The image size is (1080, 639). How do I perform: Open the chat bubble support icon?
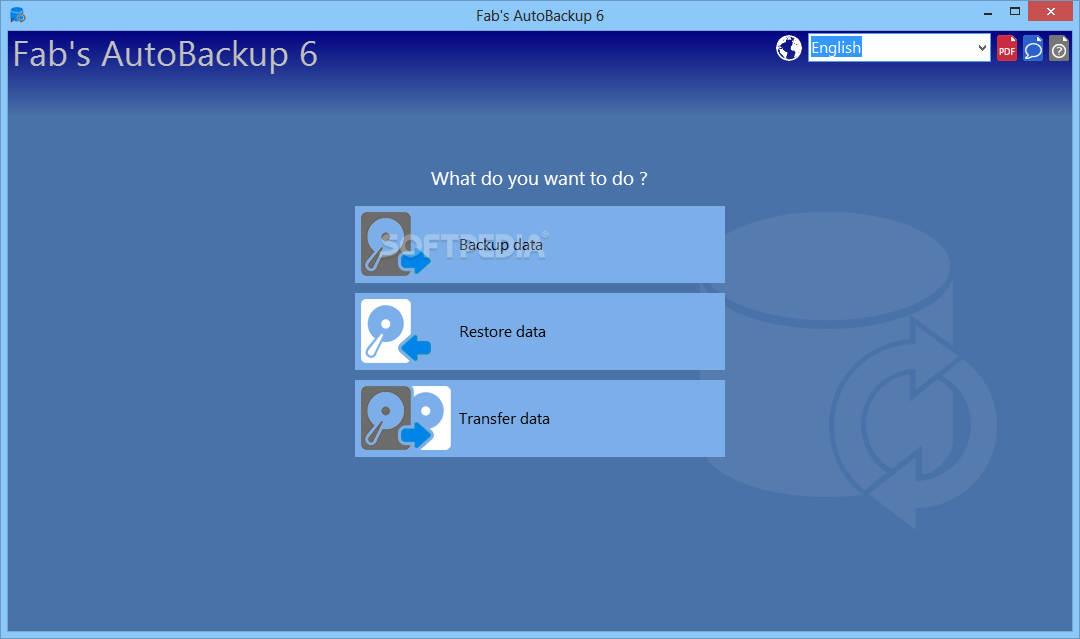pos(1032,48)
